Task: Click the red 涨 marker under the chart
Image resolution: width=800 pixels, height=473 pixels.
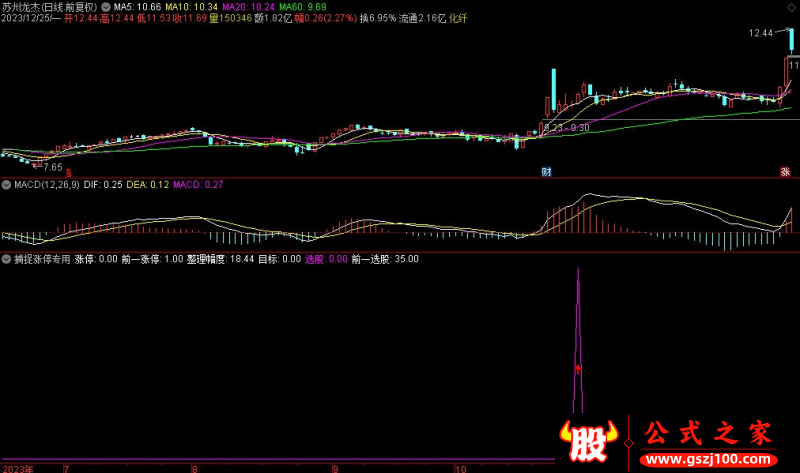Action: pos(785,171)
